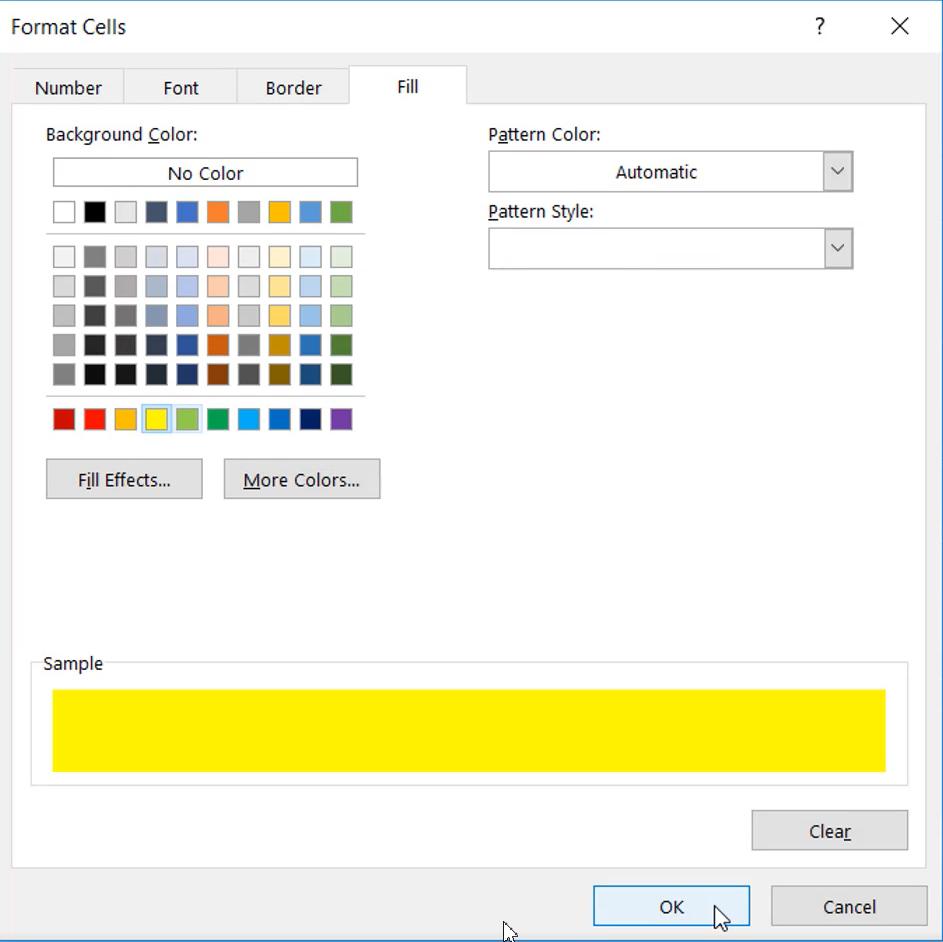Confirm with the OK button
The image size is (943, 942).
[671, 907]
